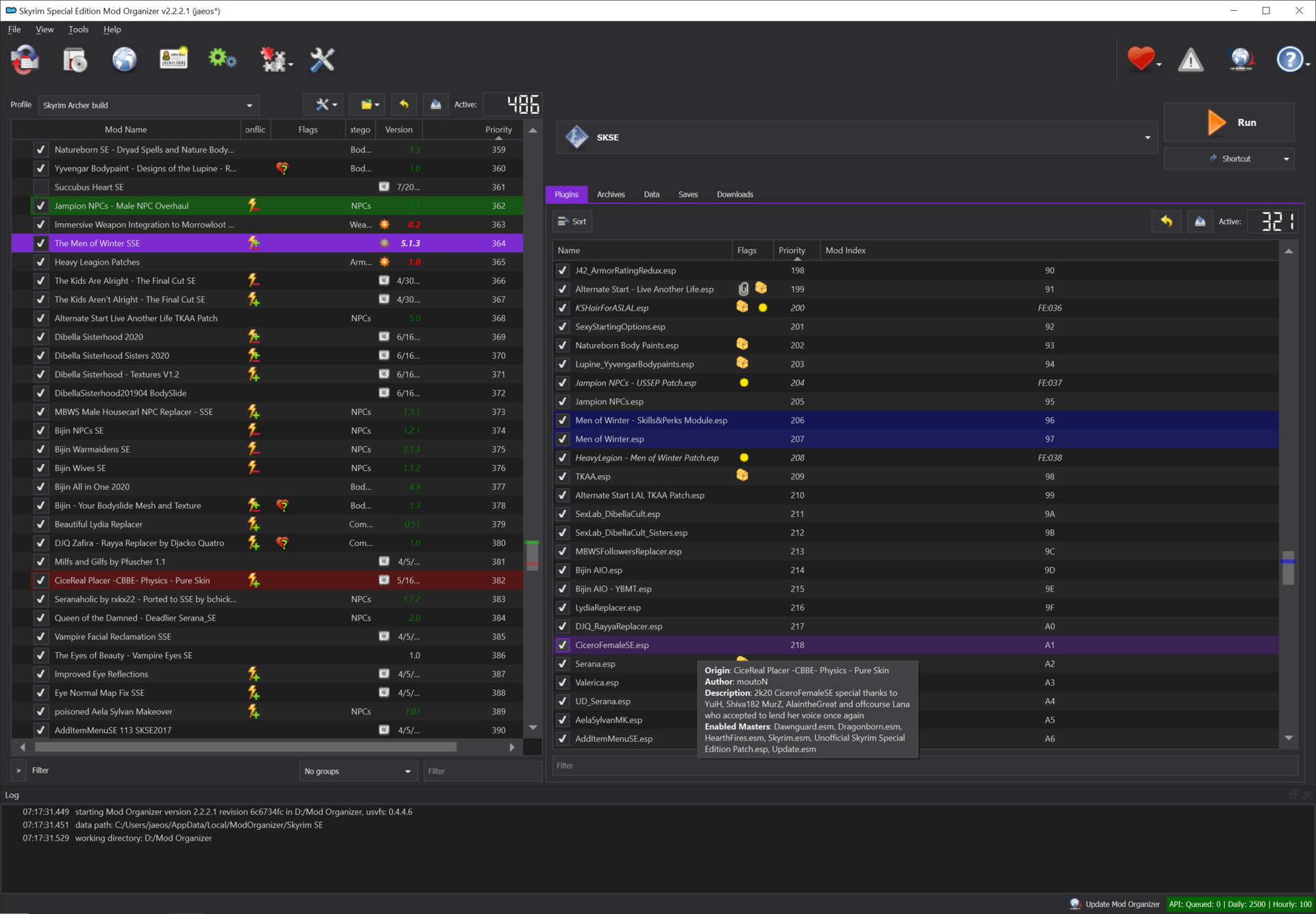Screen dimensions: 1316x914
Task: Open the executables gears icon
Action: [x=222, y=59]
